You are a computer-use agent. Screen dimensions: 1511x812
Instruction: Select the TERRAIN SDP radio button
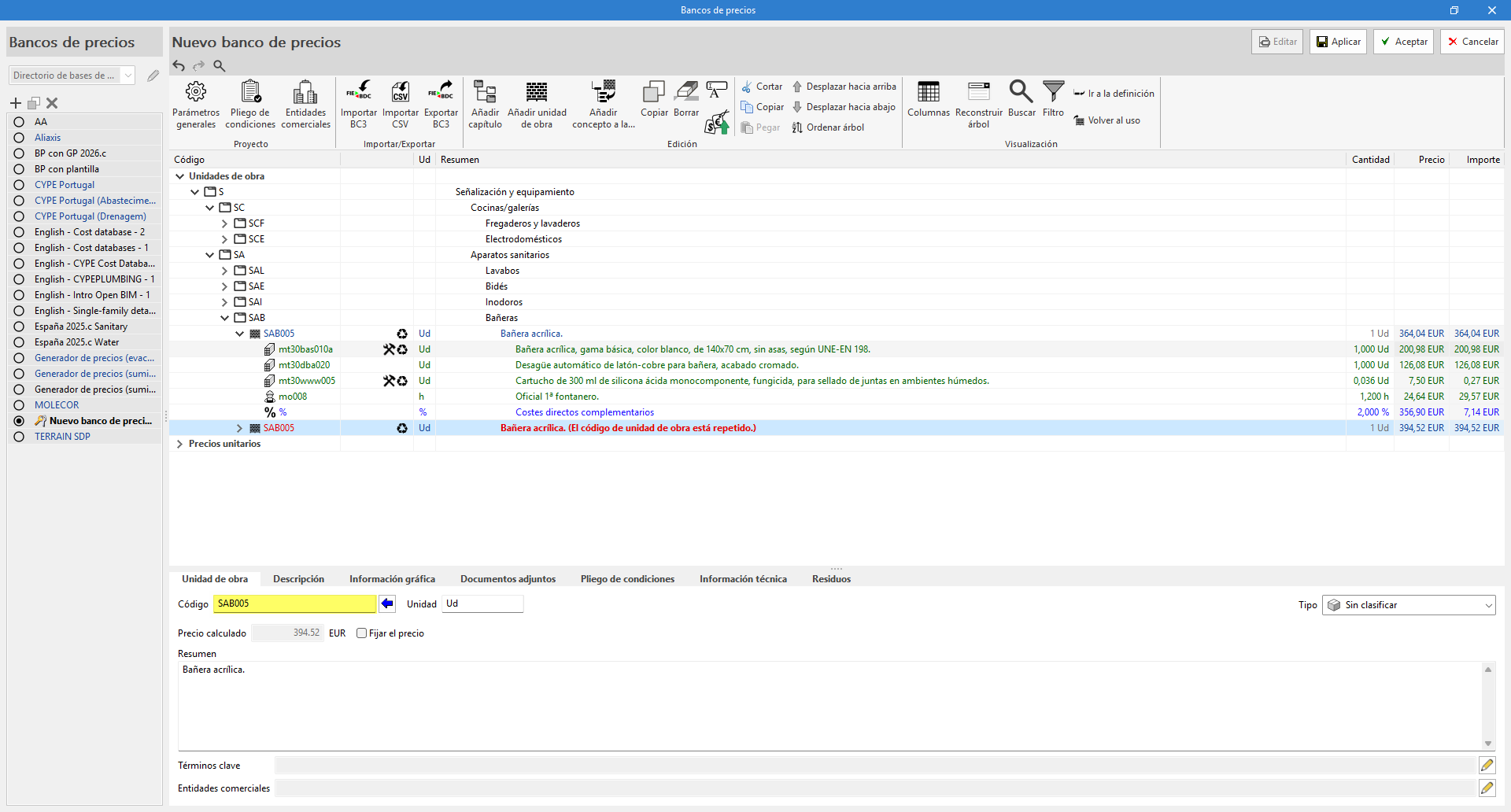tap(19, 437)
